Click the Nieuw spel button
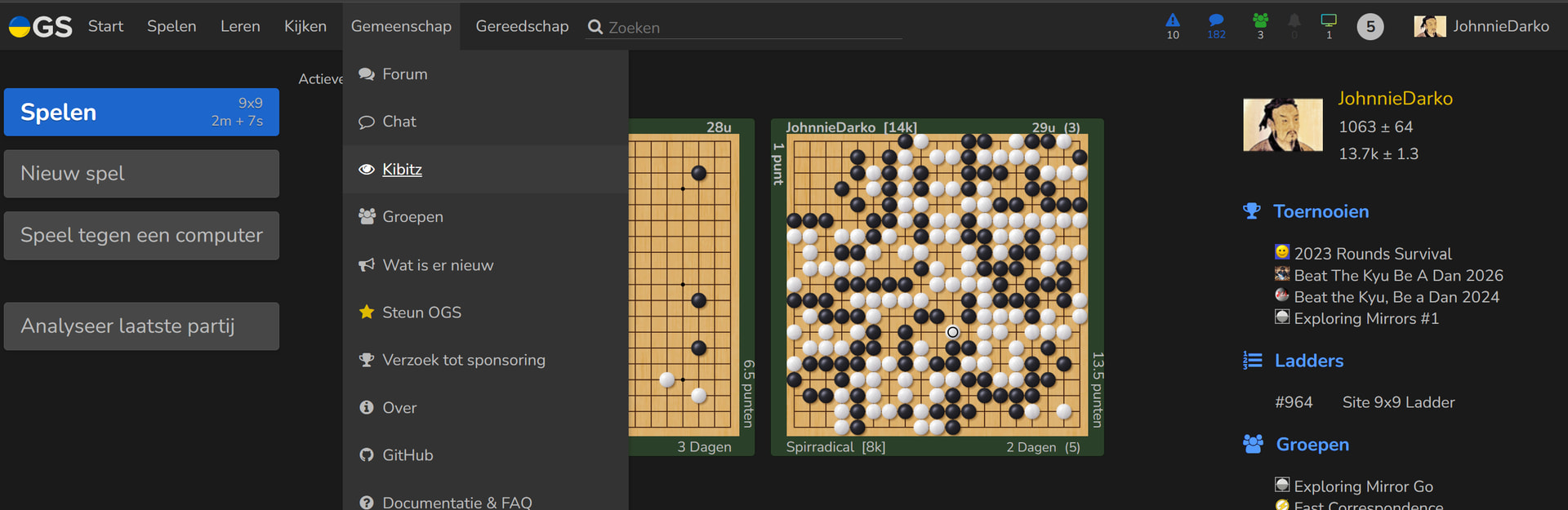The width and height of the screenshot is (1568, 510). pos(141,174)
